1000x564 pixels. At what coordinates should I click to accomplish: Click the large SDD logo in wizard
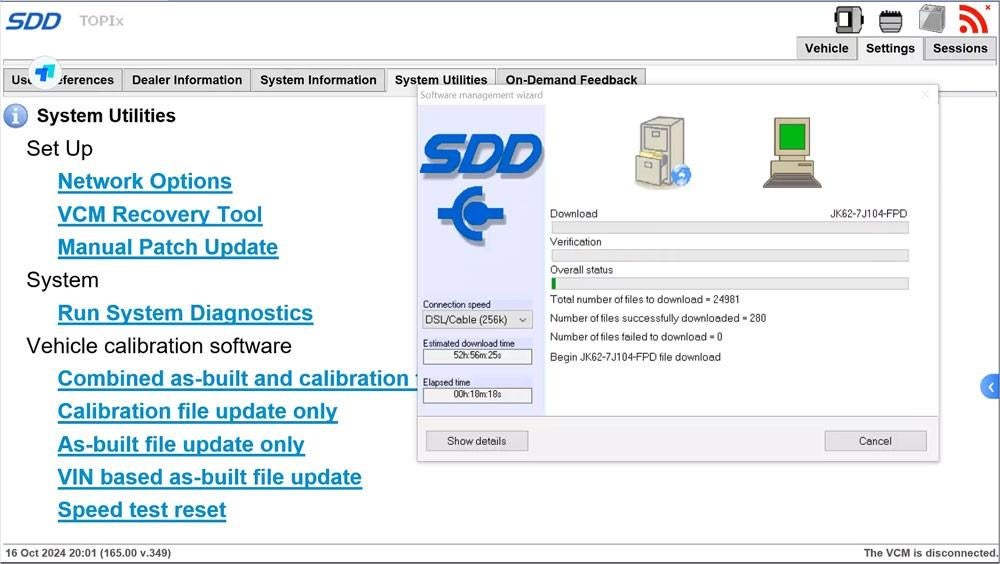tap(481, 155)
